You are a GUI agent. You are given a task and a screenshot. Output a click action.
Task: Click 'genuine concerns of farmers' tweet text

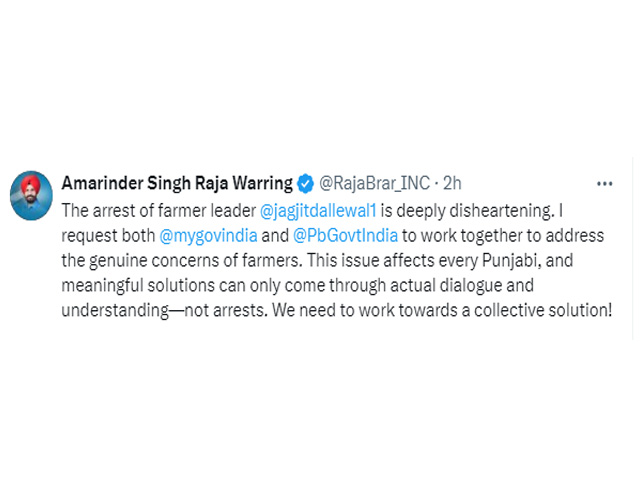pyautogui.click(x=194, y=260)
